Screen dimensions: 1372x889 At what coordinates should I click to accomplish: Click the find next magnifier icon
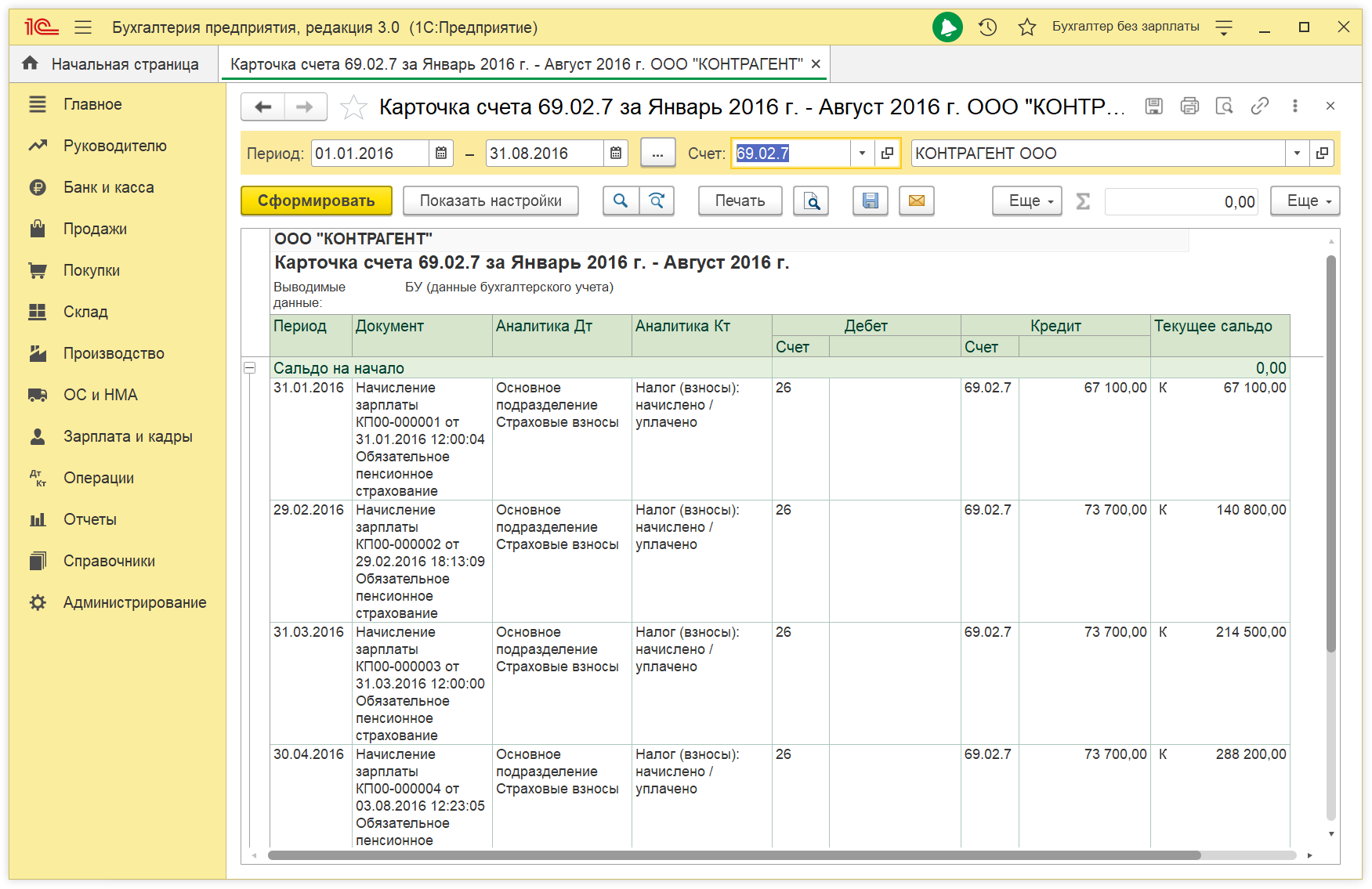657,201
